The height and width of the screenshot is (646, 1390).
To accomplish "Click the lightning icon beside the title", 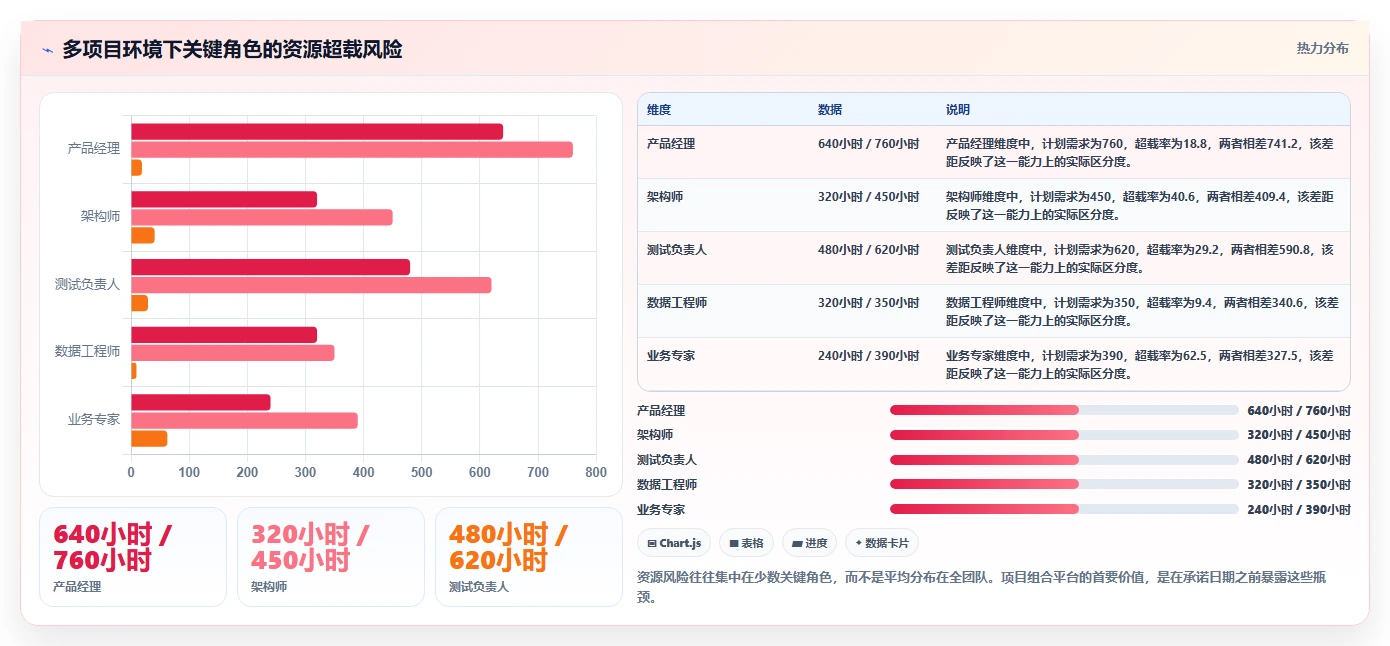I will click(47, 50).
